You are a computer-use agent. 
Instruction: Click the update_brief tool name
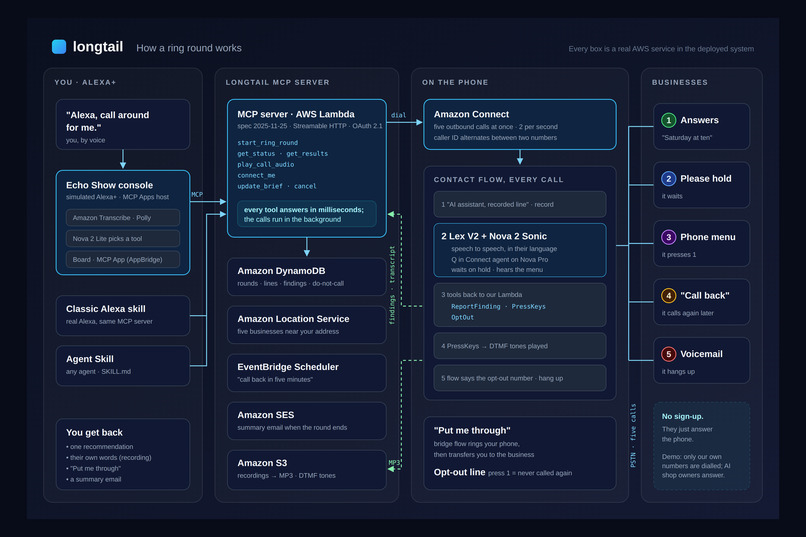tap(260, 186)
